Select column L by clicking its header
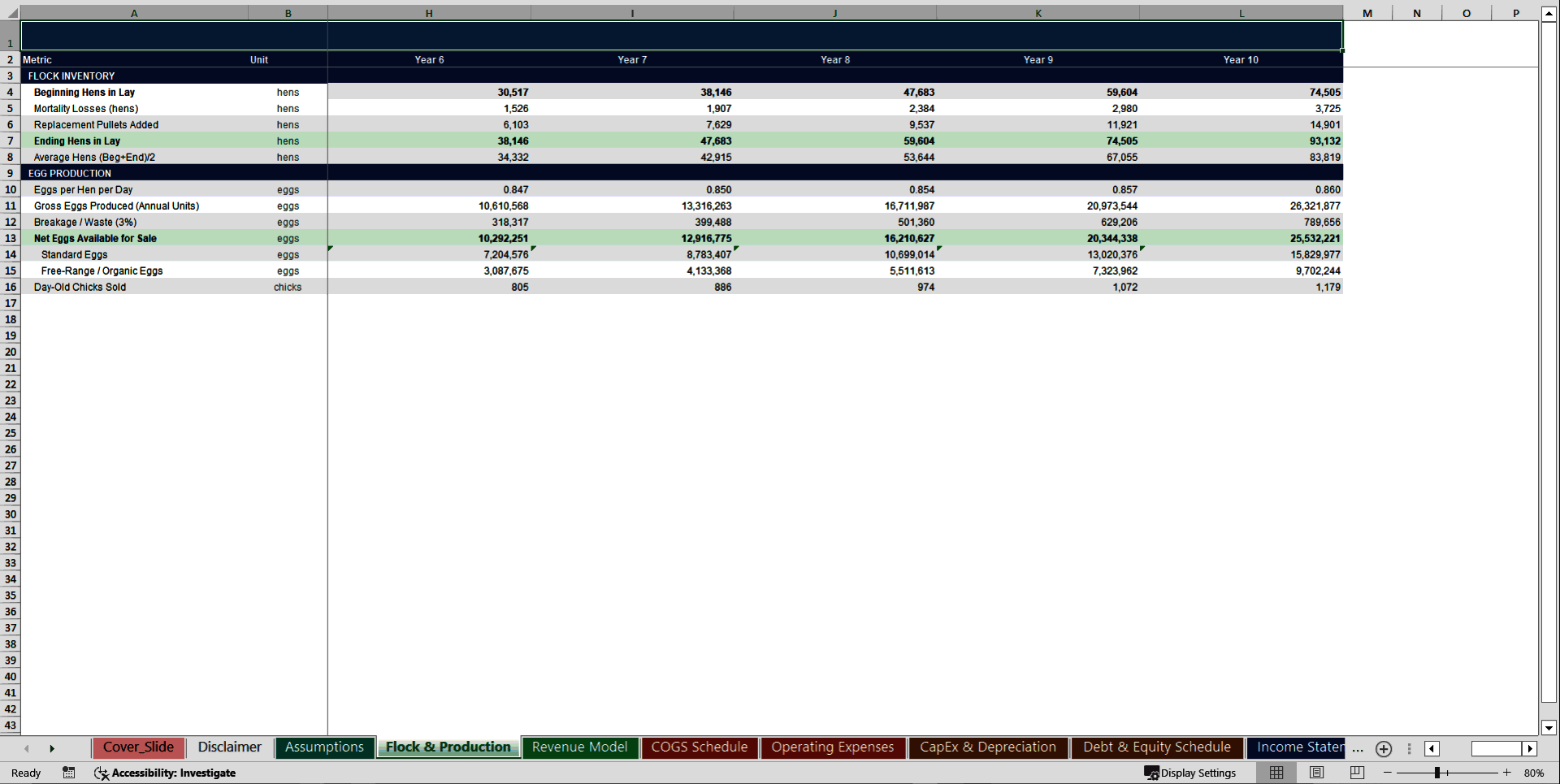Screen dimensions: 1560x784 pos(1241,13)
